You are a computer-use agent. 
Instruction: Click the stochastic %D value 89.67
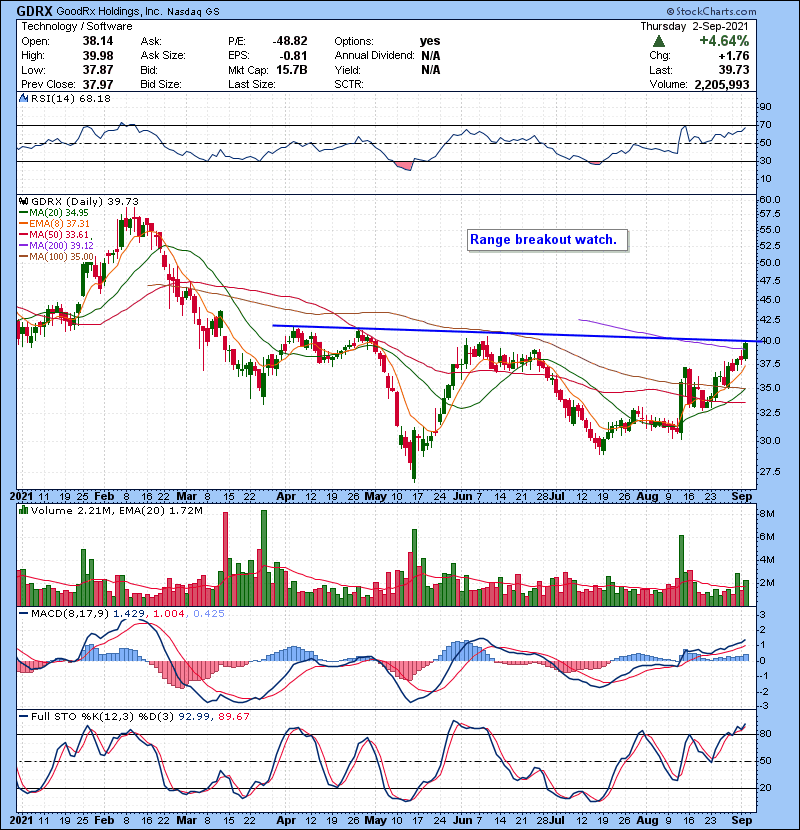click(233, 716)
